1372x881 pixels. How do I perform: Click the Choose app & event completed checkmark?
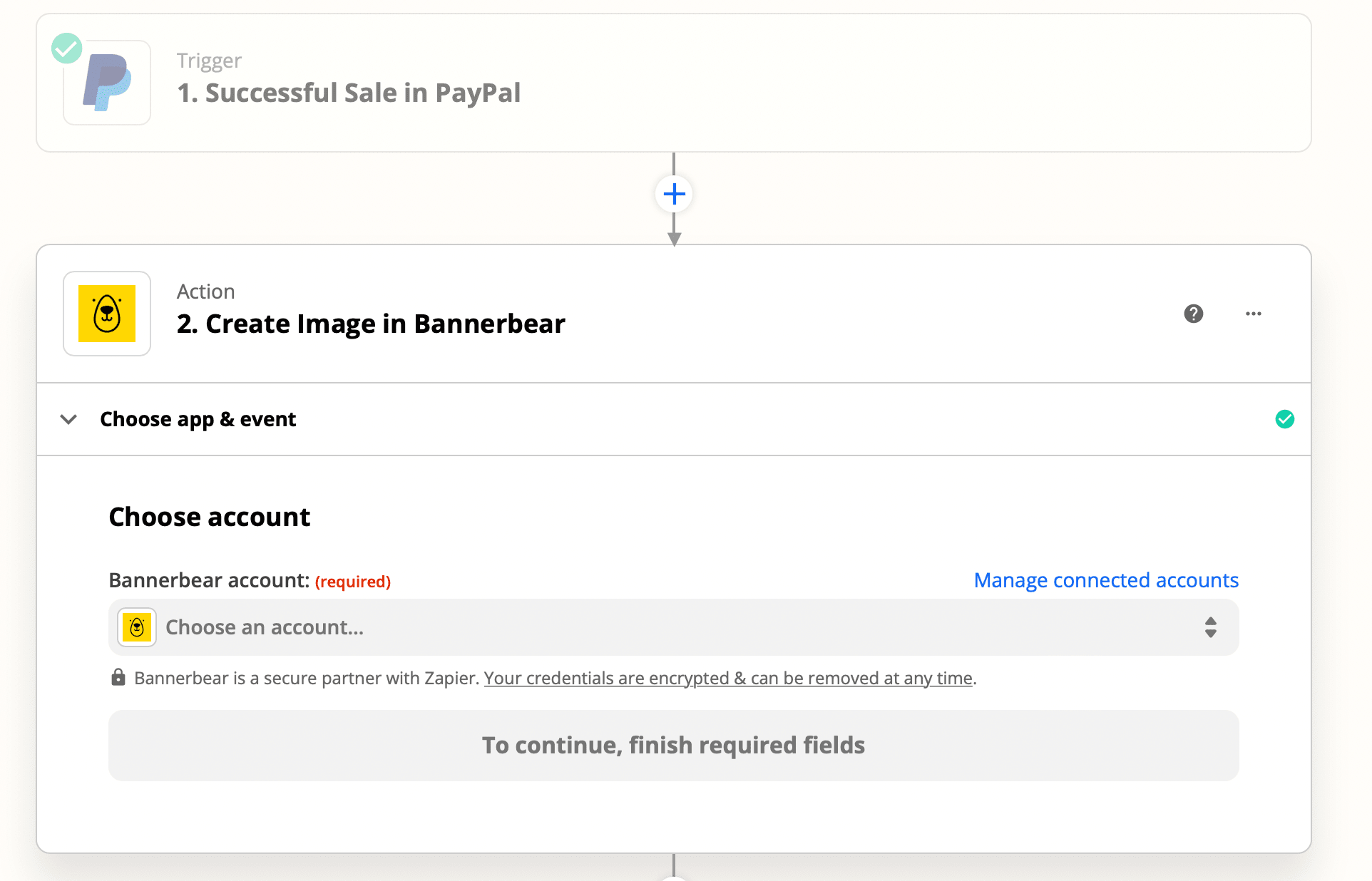tap(1284, 419)
